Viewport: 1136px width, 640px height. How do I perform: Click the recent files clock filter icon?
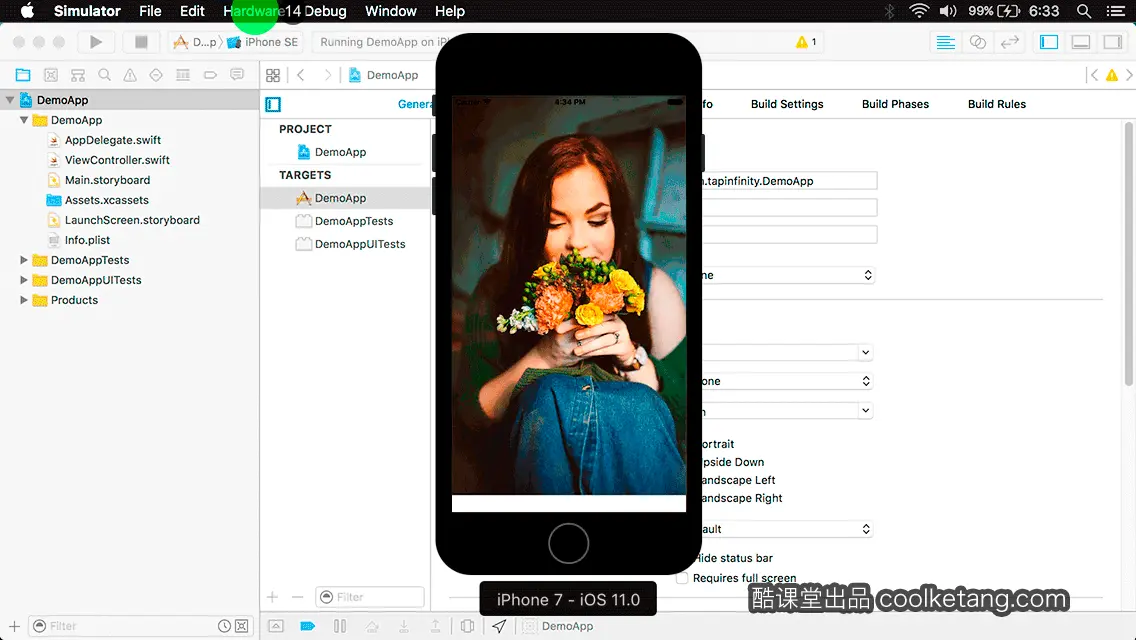pyautogui.click(x=225, y=626)
